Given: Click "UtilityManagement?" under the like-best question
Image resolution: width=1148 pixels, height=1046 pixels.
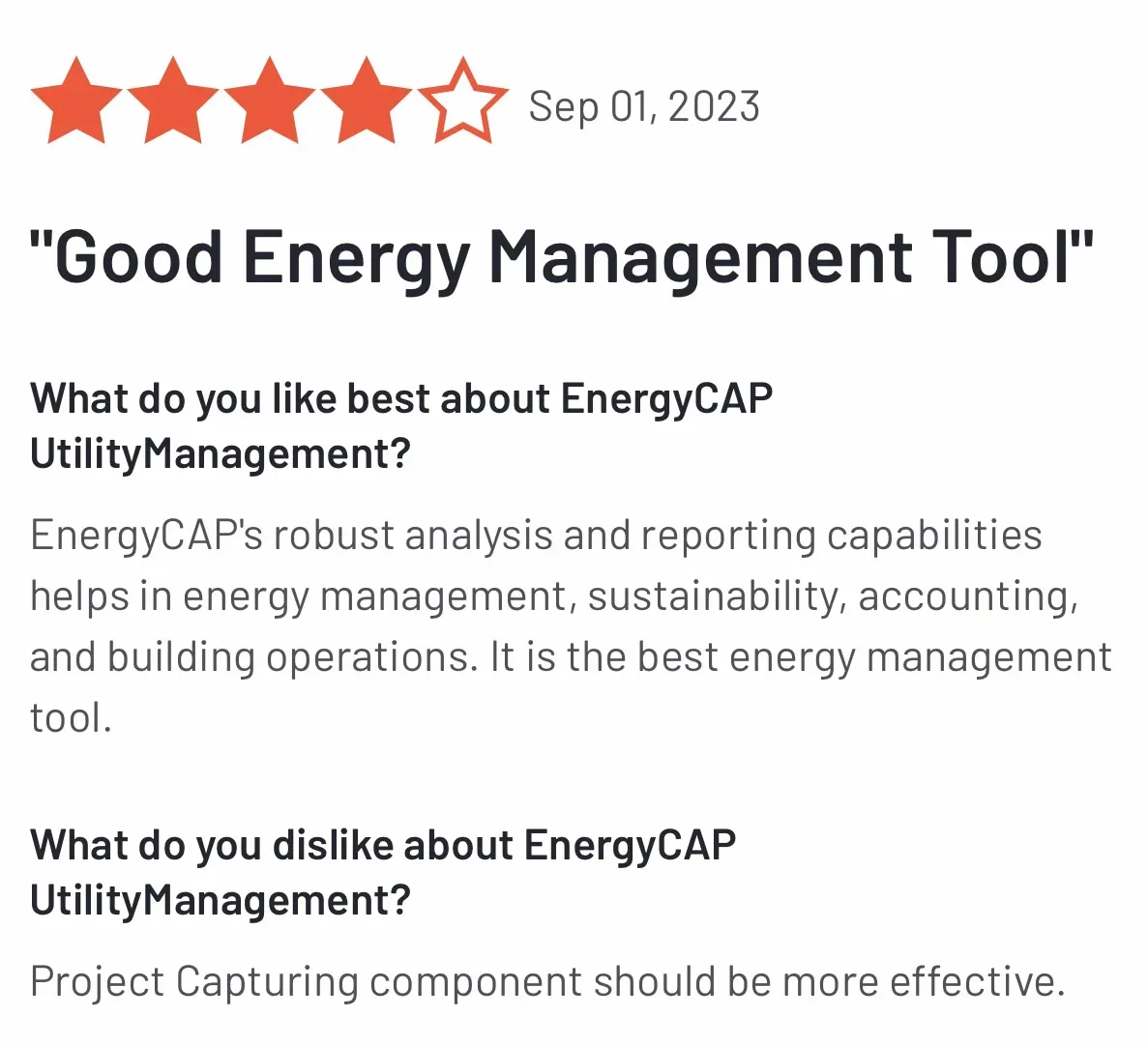Looking at the screenshot, I should coord(221,453).
